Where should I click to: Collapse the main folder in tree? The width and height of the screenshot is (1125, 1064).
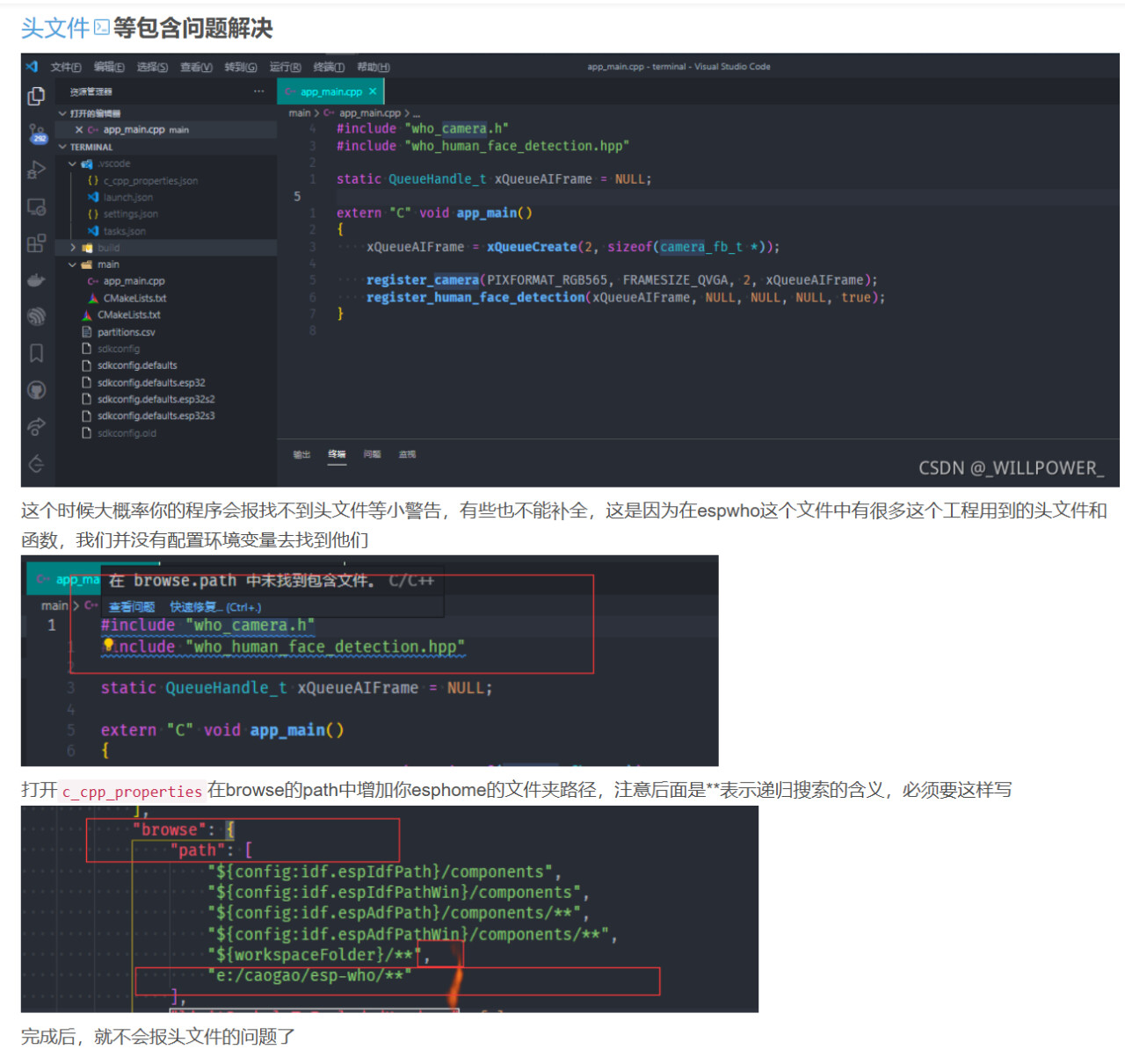coord(73,264)
